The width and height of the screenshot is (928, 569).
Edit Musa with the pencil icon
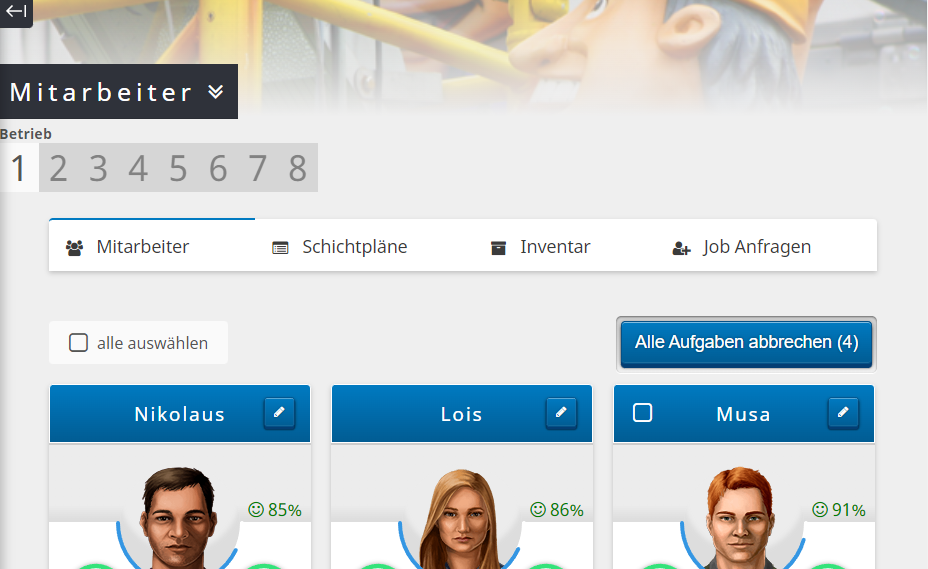point(843,413)
